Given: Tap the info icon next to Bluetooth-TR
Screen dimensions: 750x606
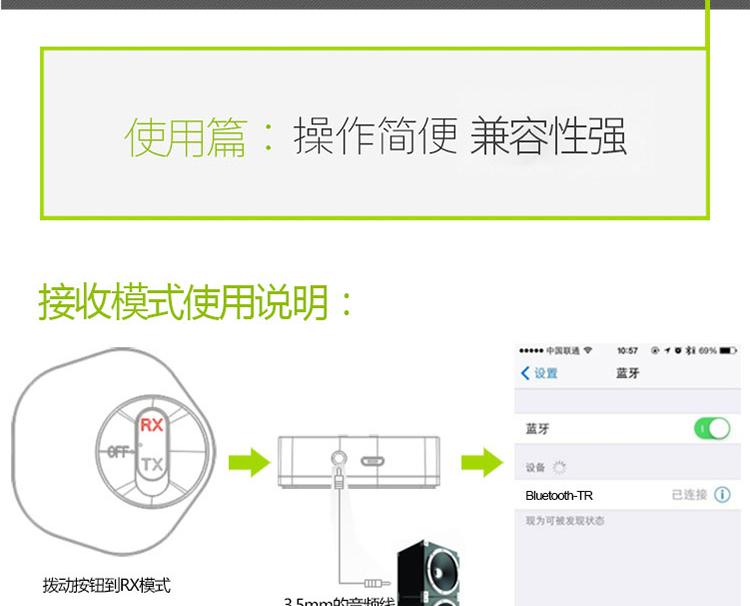Looking at the screenshot, I should (722, 495).
